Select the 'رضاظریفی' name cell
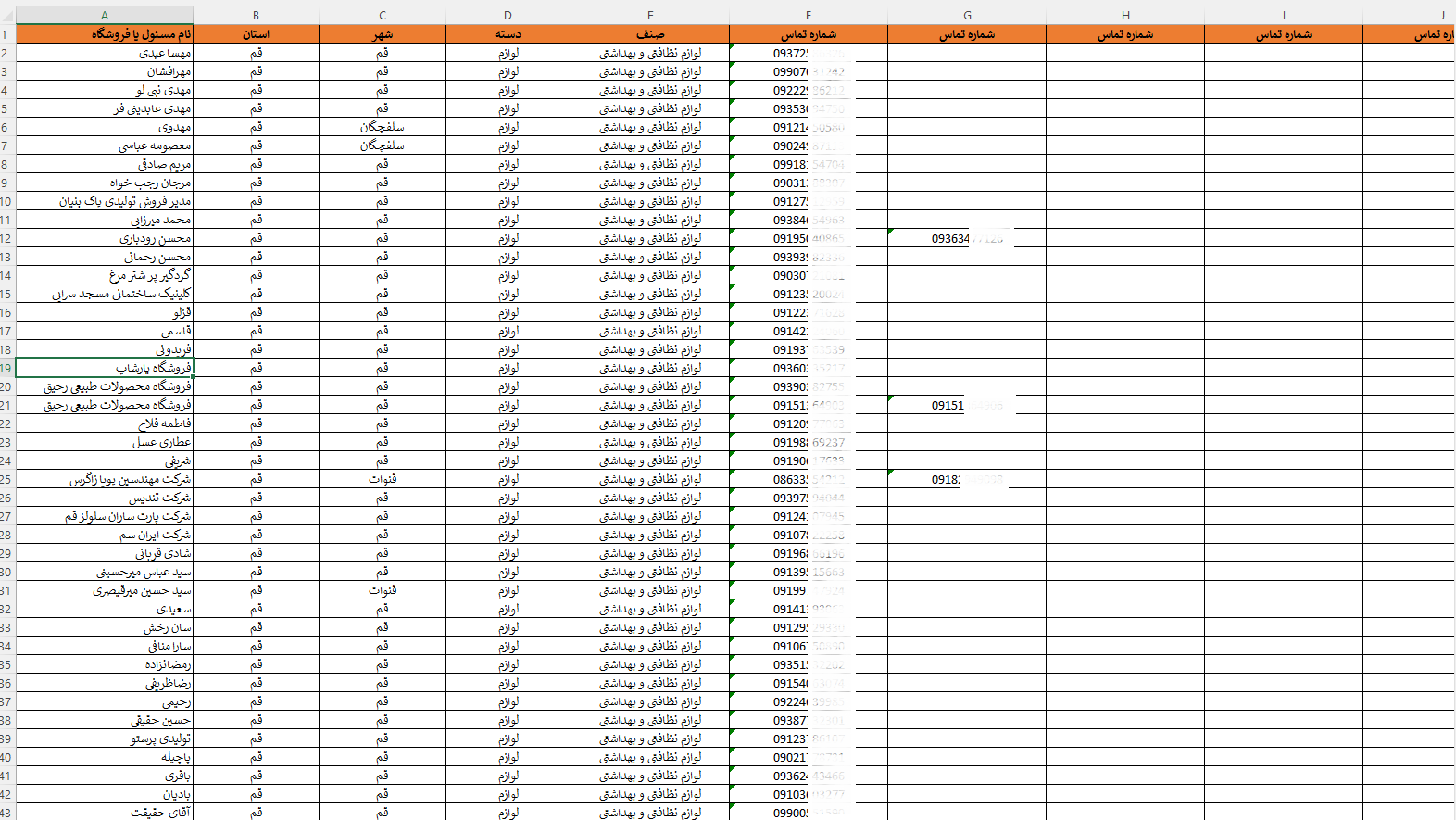The height and width of the screenshot is (820, 1456). click(105, 683)
